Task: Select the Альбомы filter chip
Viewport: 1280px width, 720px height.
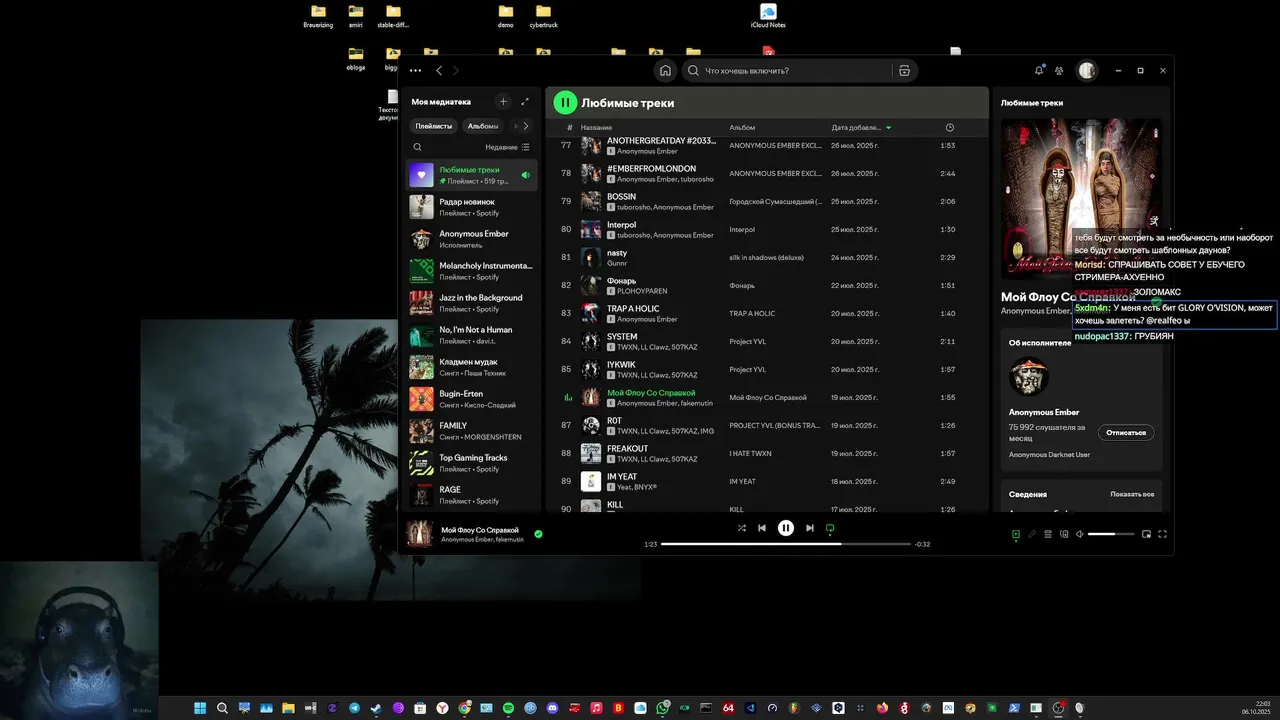Action: (x=483, y=126)
